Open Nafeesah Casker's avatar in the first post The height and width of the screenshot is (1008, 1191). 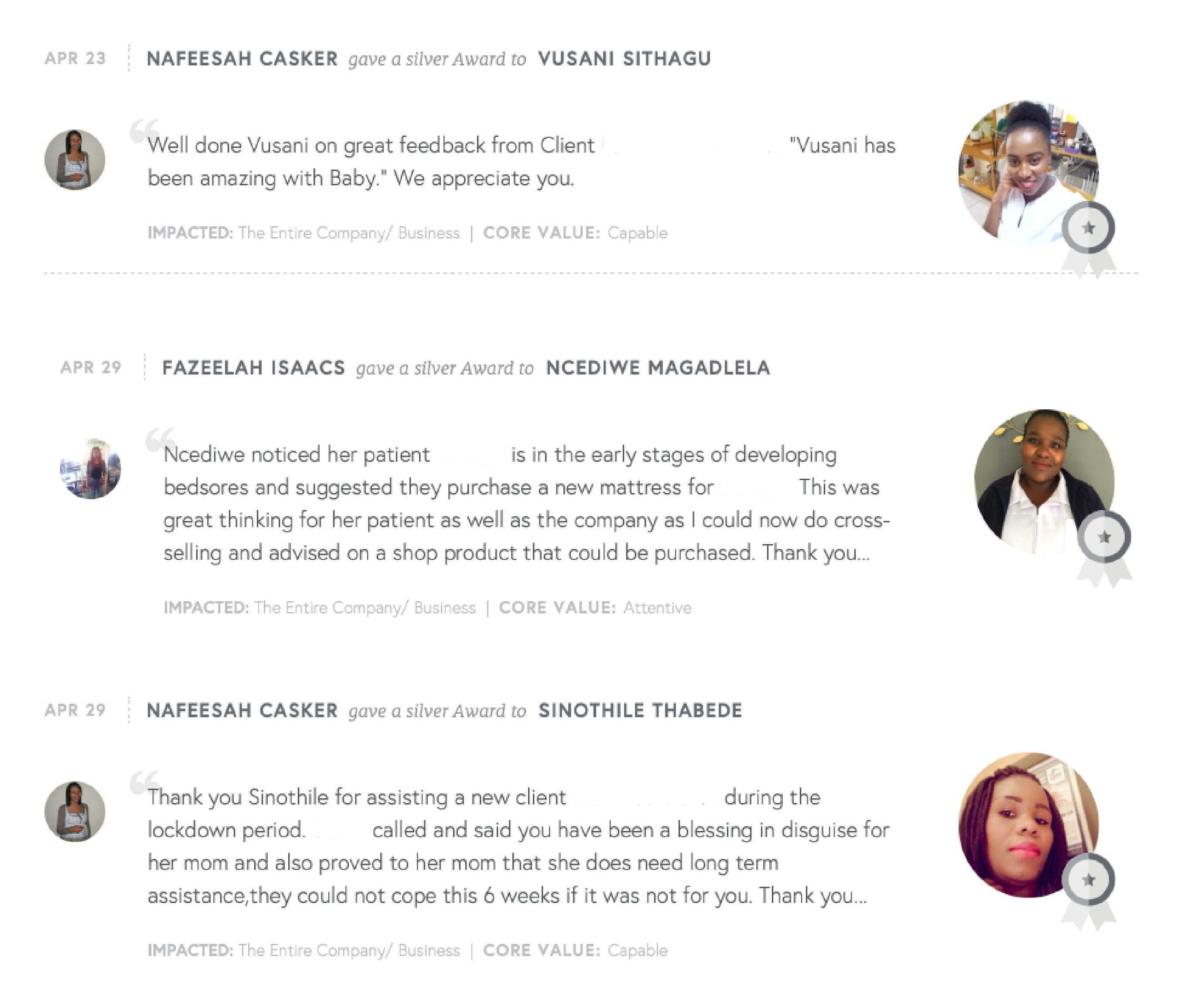[x=75, y=160]
